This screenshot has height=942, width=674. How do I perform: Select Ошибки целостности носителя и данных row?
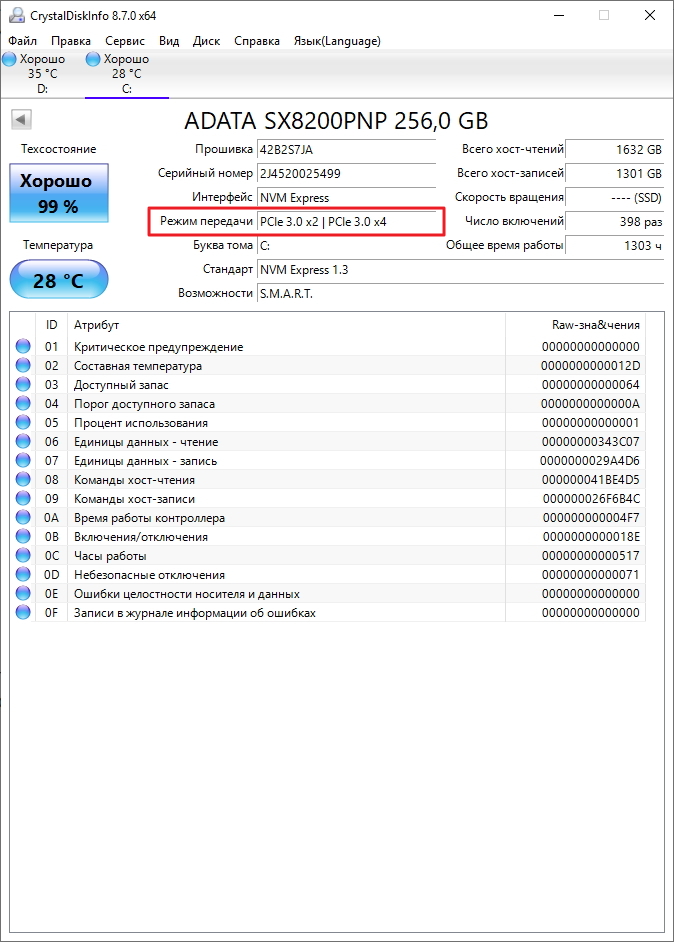click(x=328, y=594)
